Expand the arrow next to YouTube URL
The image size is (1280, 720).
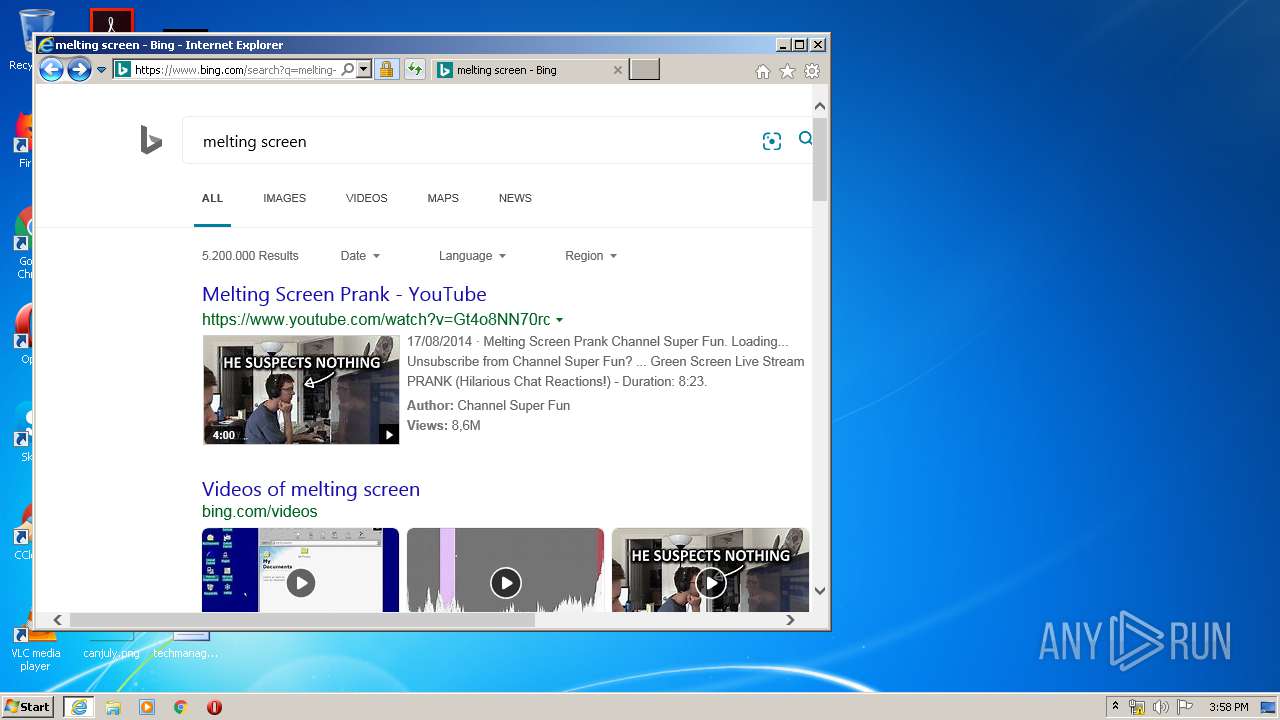[560, 320]
